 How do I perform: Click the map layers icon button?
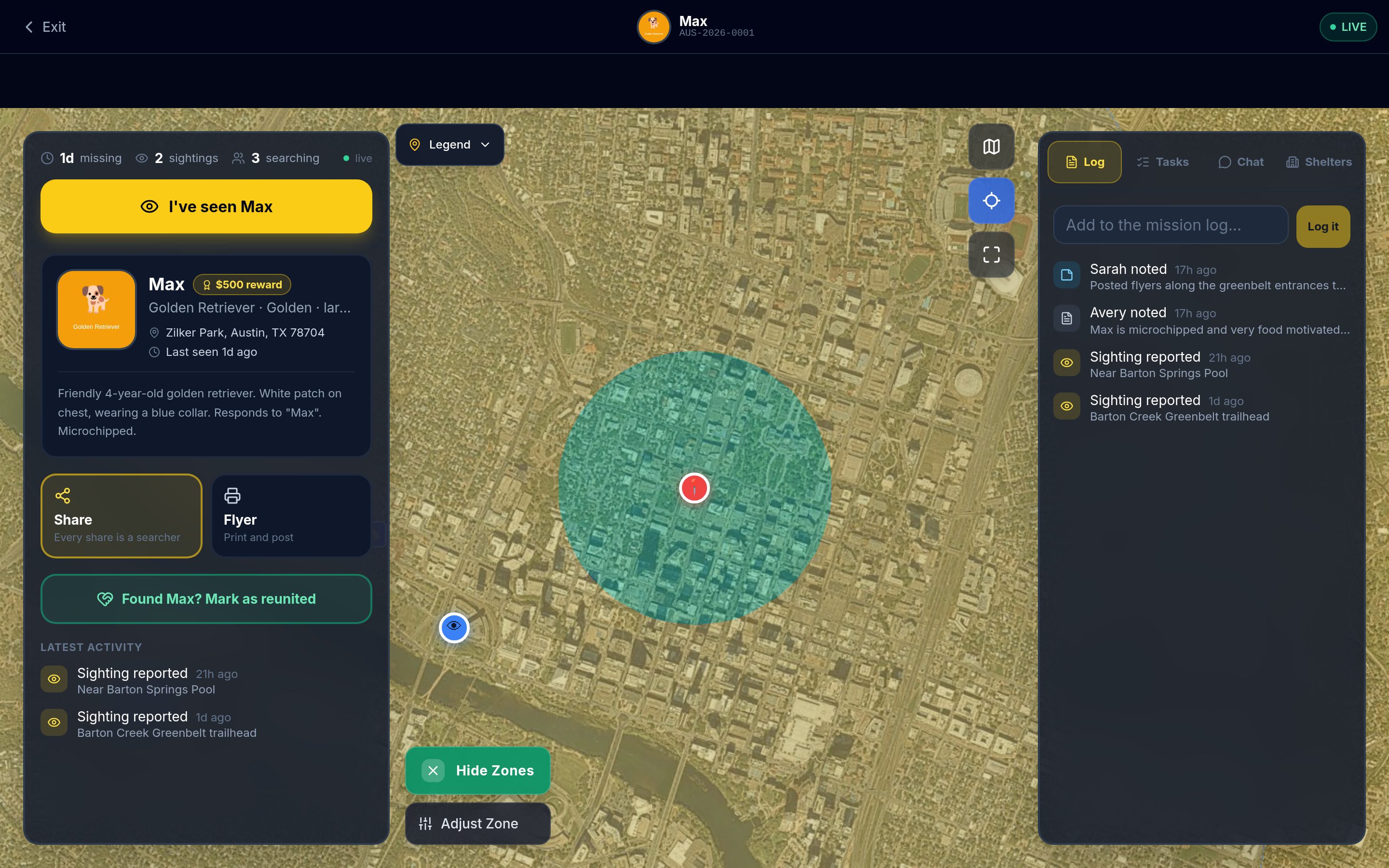click(991, 147)
